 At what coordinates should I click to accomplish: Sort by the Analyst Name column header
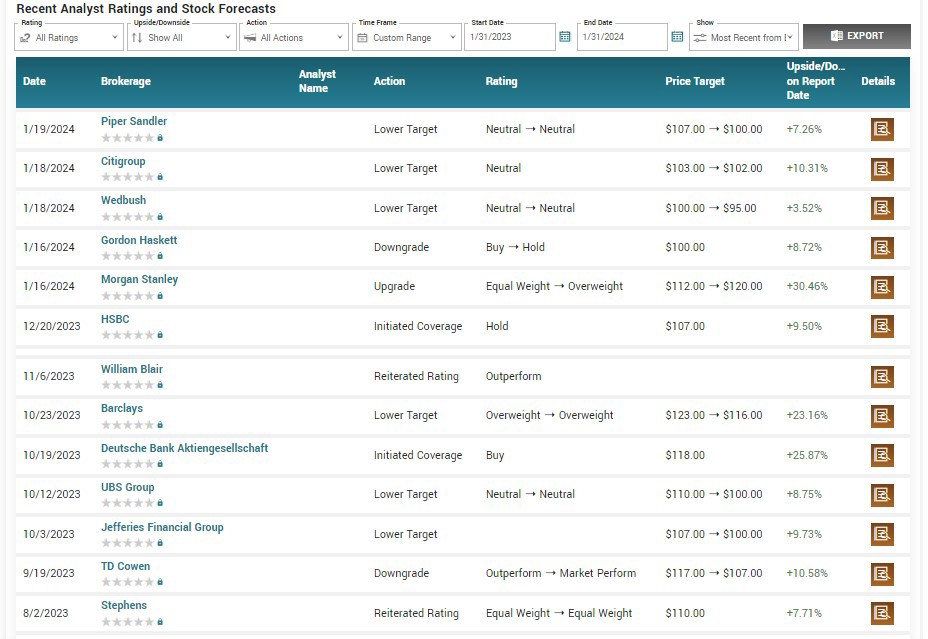317,81
